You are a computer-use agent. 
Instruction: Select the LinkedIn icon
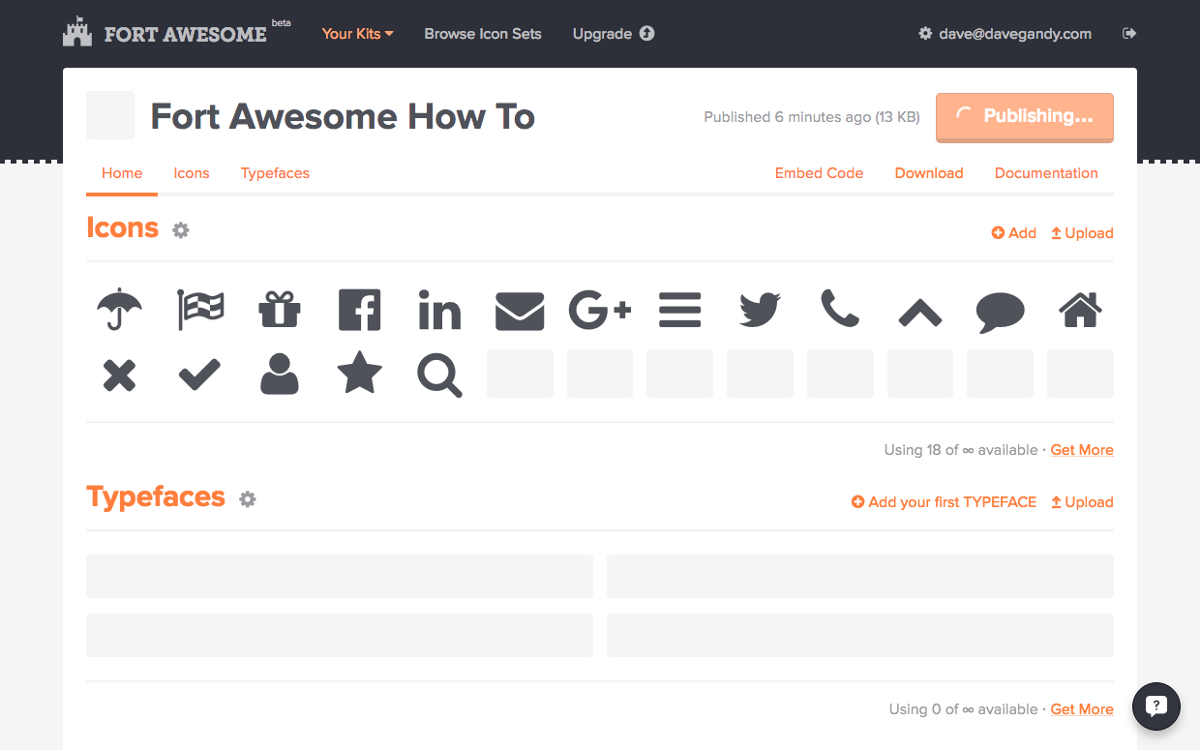pos(439,310)
